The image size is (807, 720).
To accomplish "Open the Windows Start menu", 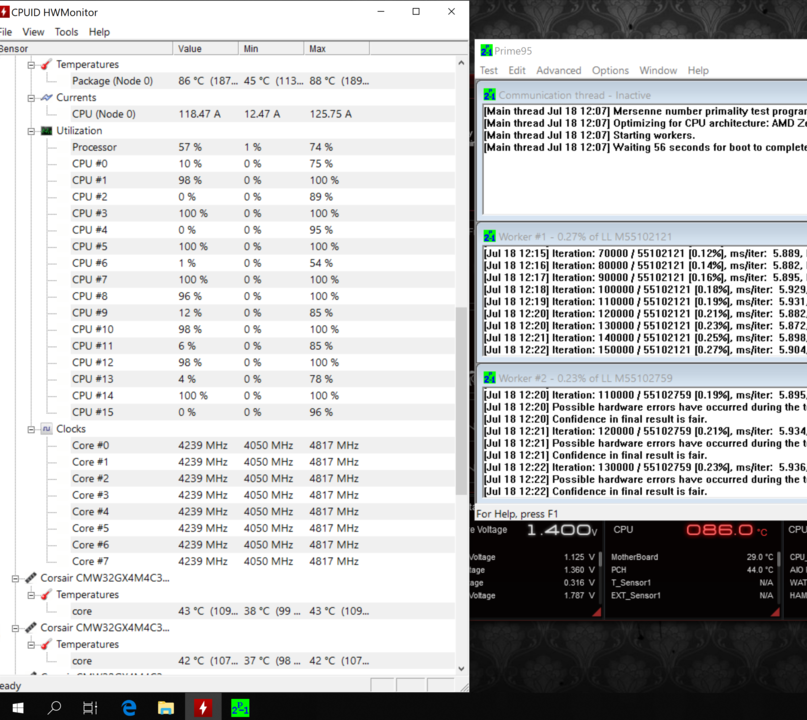I will point(17,708).
